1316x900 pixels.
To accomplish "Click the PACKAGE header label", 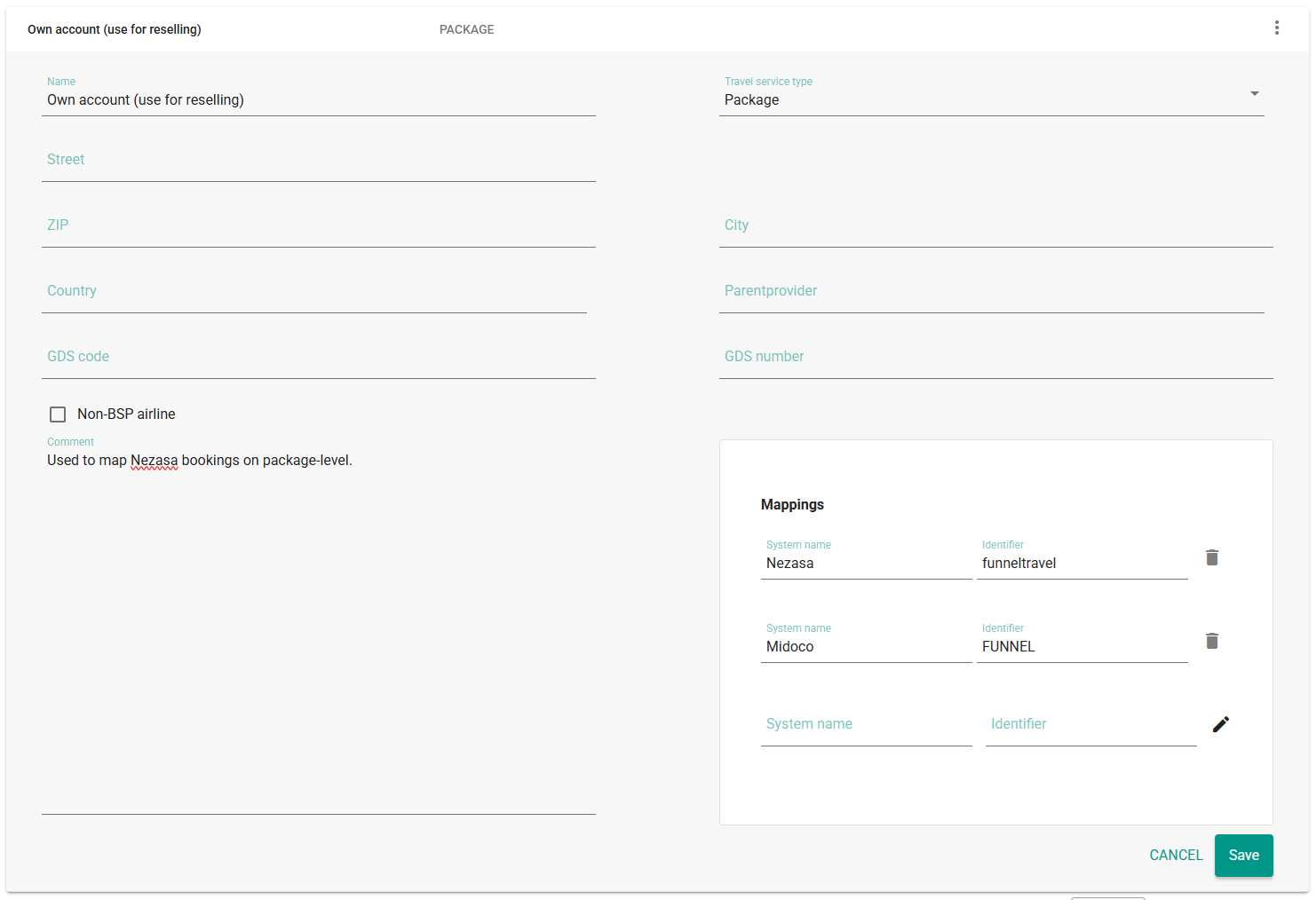I will click(x=467, y=29).
